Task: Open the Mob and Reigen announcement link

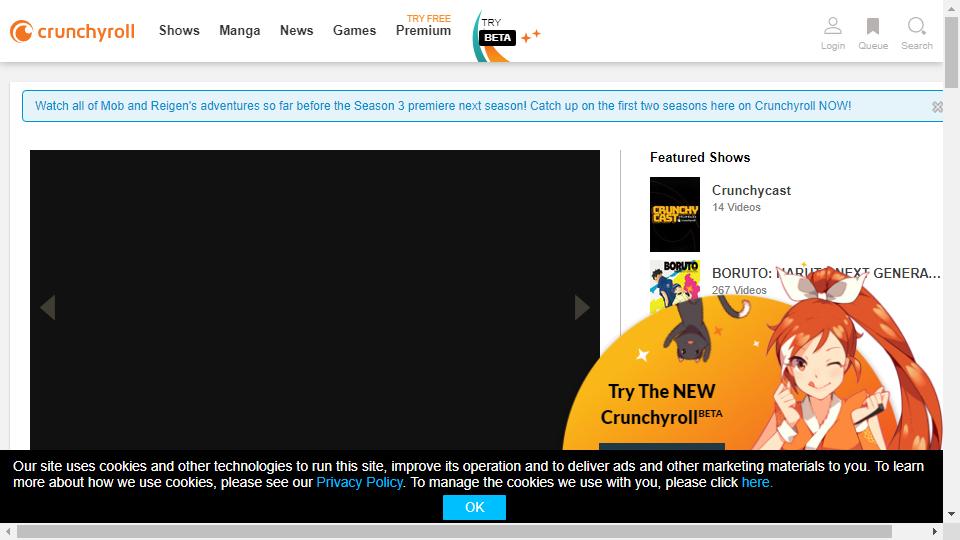Action: [443, 106]
